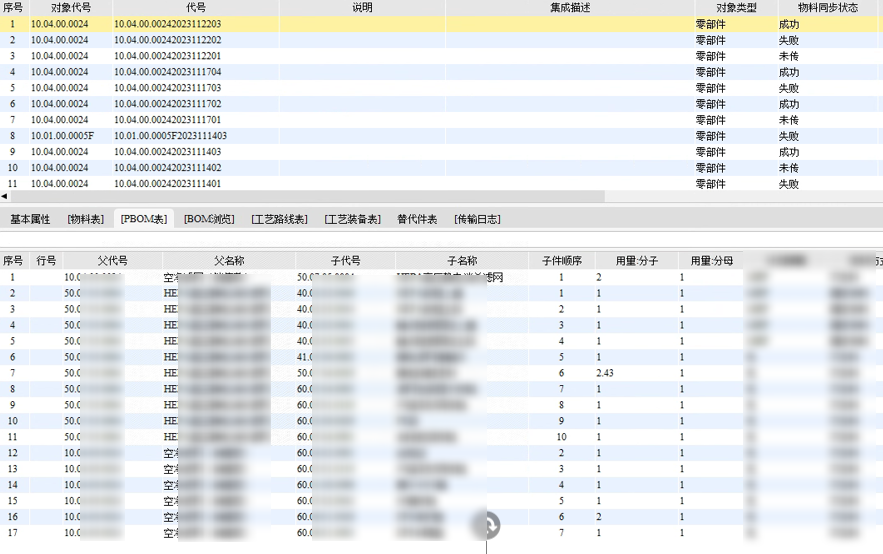This screenshot has height=554, width=883.
Task: Click the cell 10.04.00.00242023111704
Action: click(x=168, y=72)
